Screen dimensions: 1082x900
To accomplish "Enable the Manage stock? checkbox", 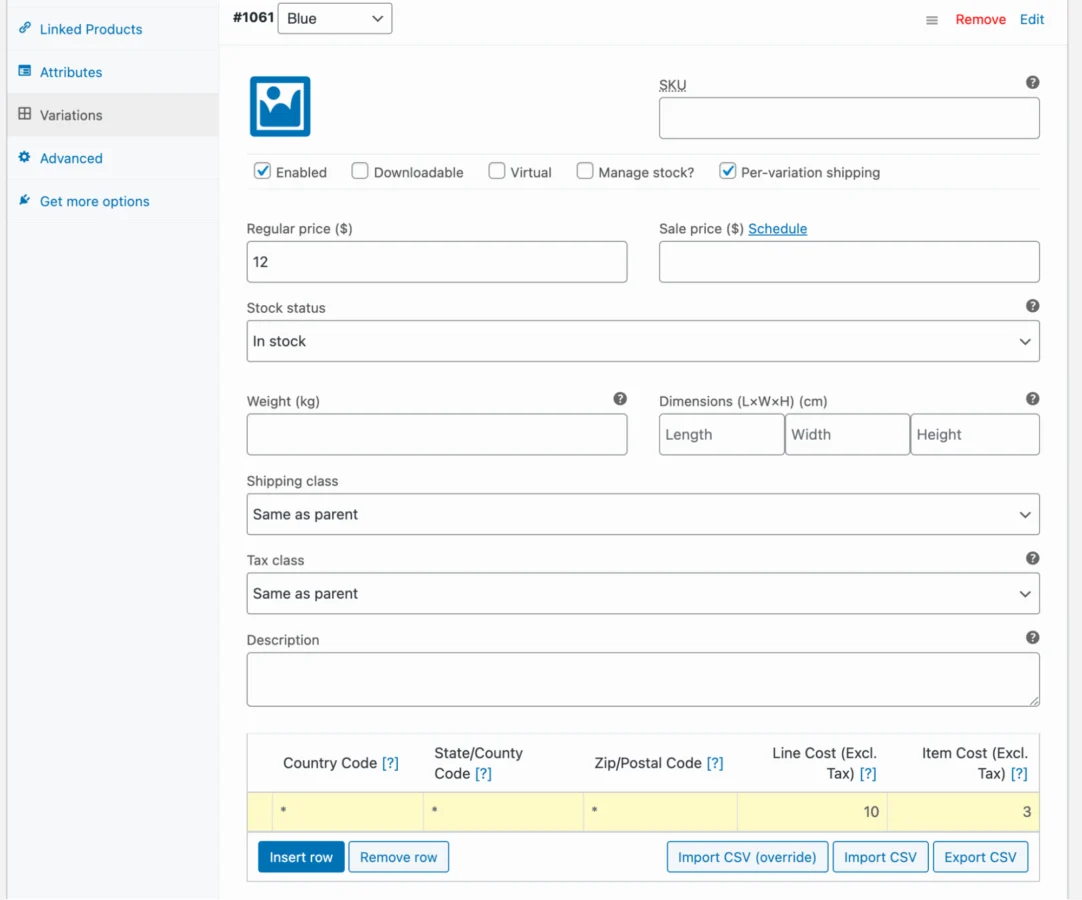I will (x=584, y=170).
